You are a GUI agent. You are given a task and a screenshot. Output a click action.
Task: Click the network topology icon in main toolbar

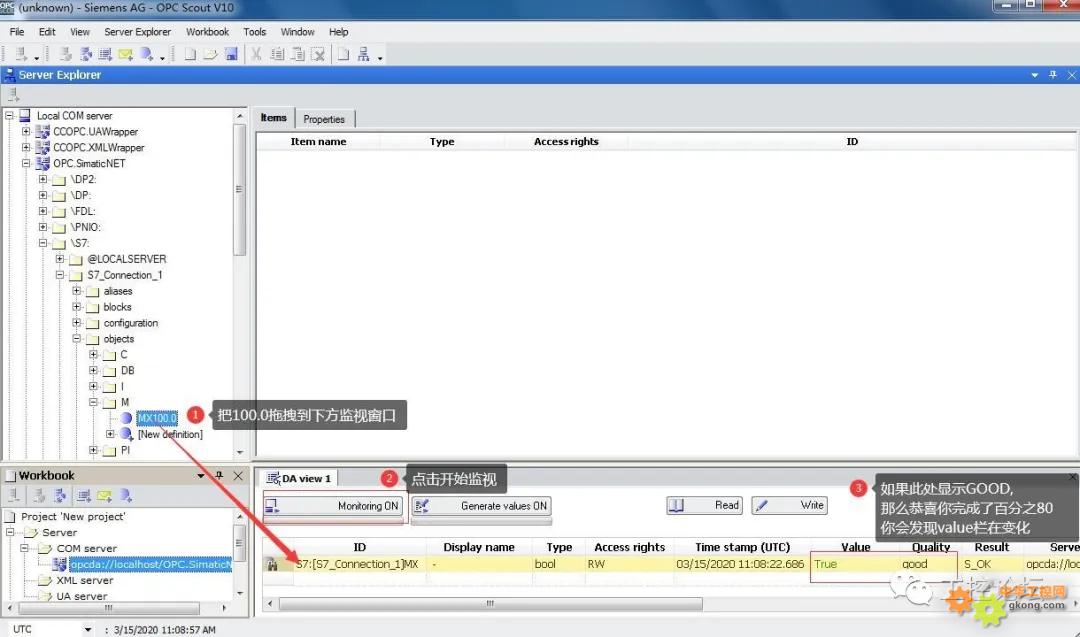click(364, 54)
